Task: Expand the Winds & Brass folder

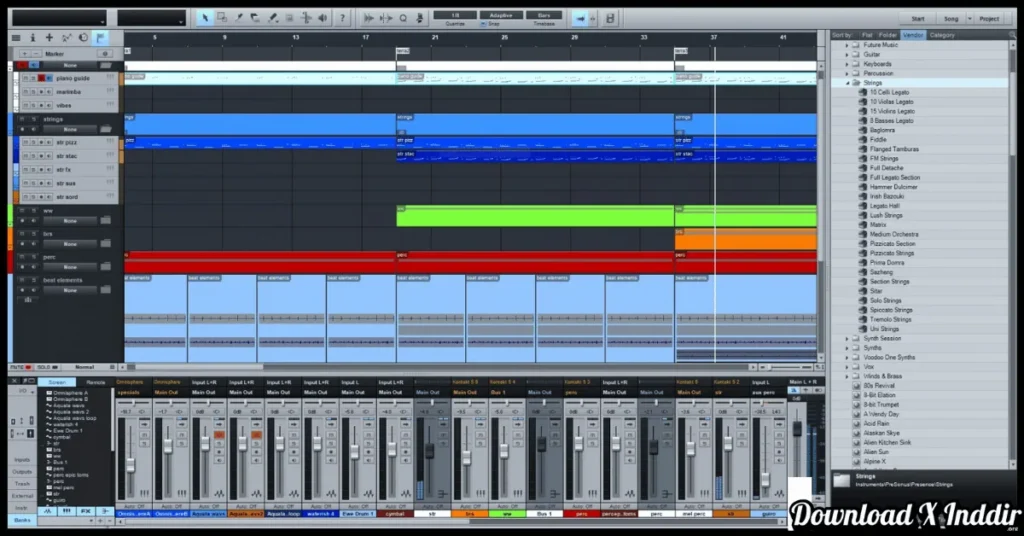Action: click(x=847, y=377)
